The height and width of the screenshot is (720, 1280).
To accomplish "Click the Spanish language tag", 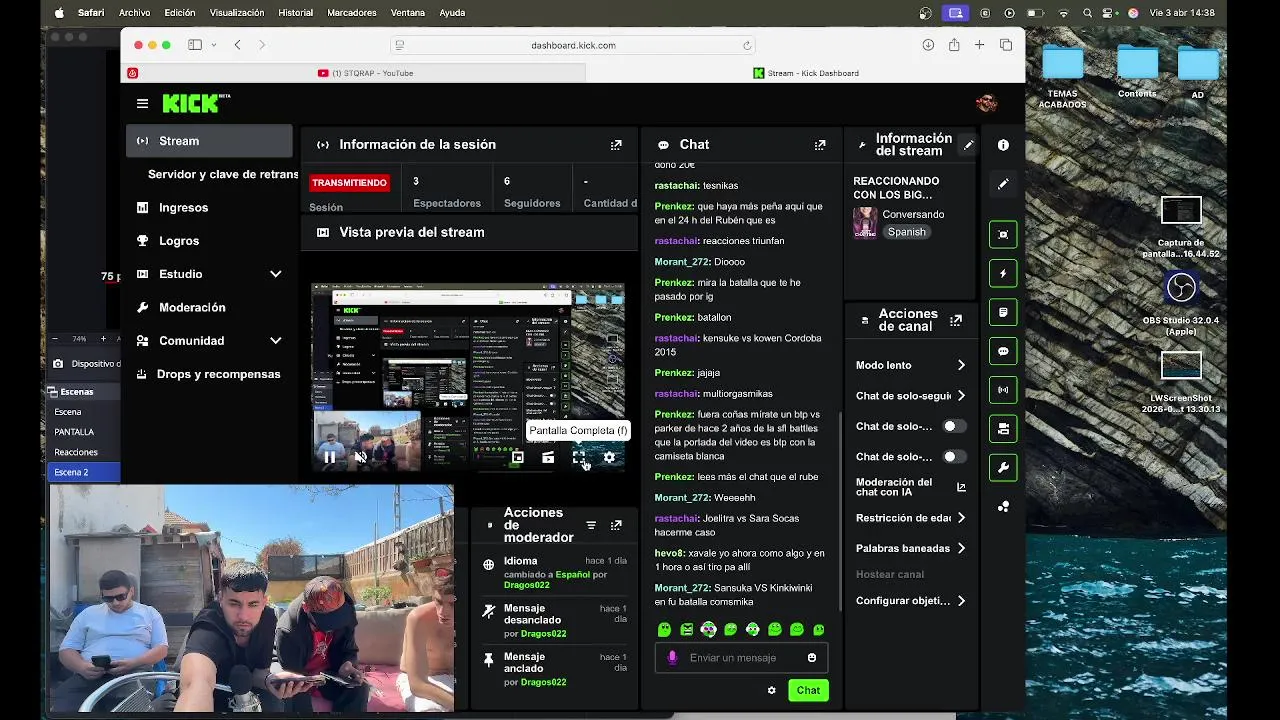I will click(907, 232).
